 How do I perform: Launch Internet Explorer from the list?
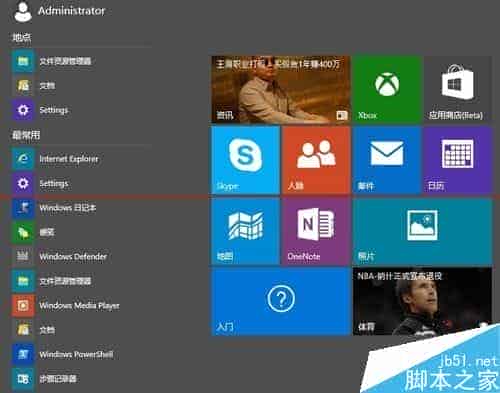pos(55,159)
